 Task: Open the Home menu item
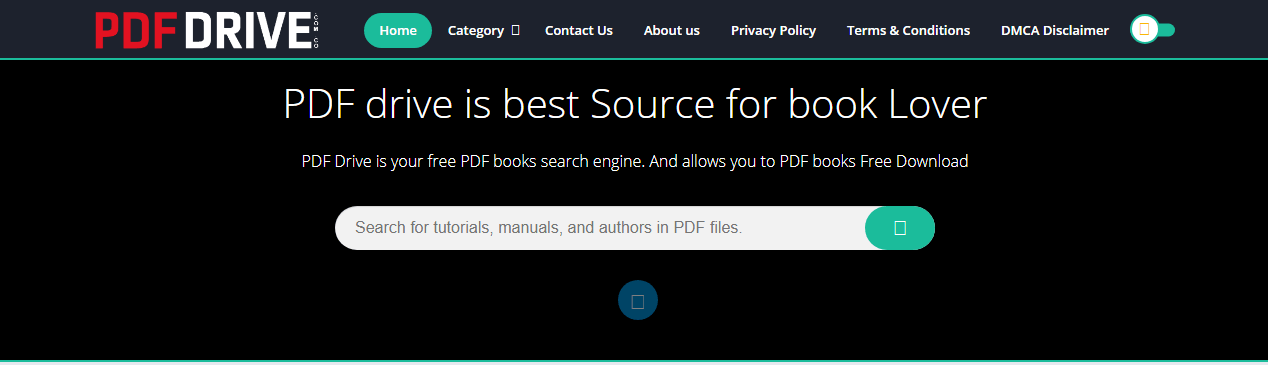tap(398, 30)
